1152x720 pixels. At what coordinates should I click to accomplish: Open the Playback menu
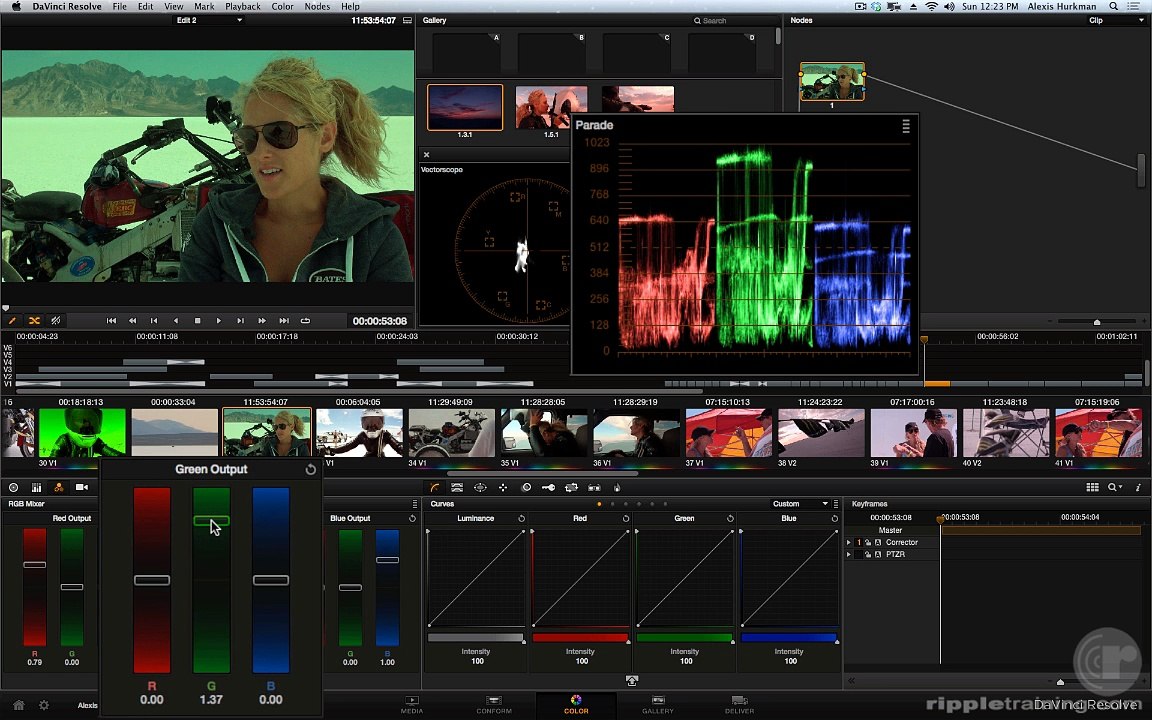(x=242, y=7)
